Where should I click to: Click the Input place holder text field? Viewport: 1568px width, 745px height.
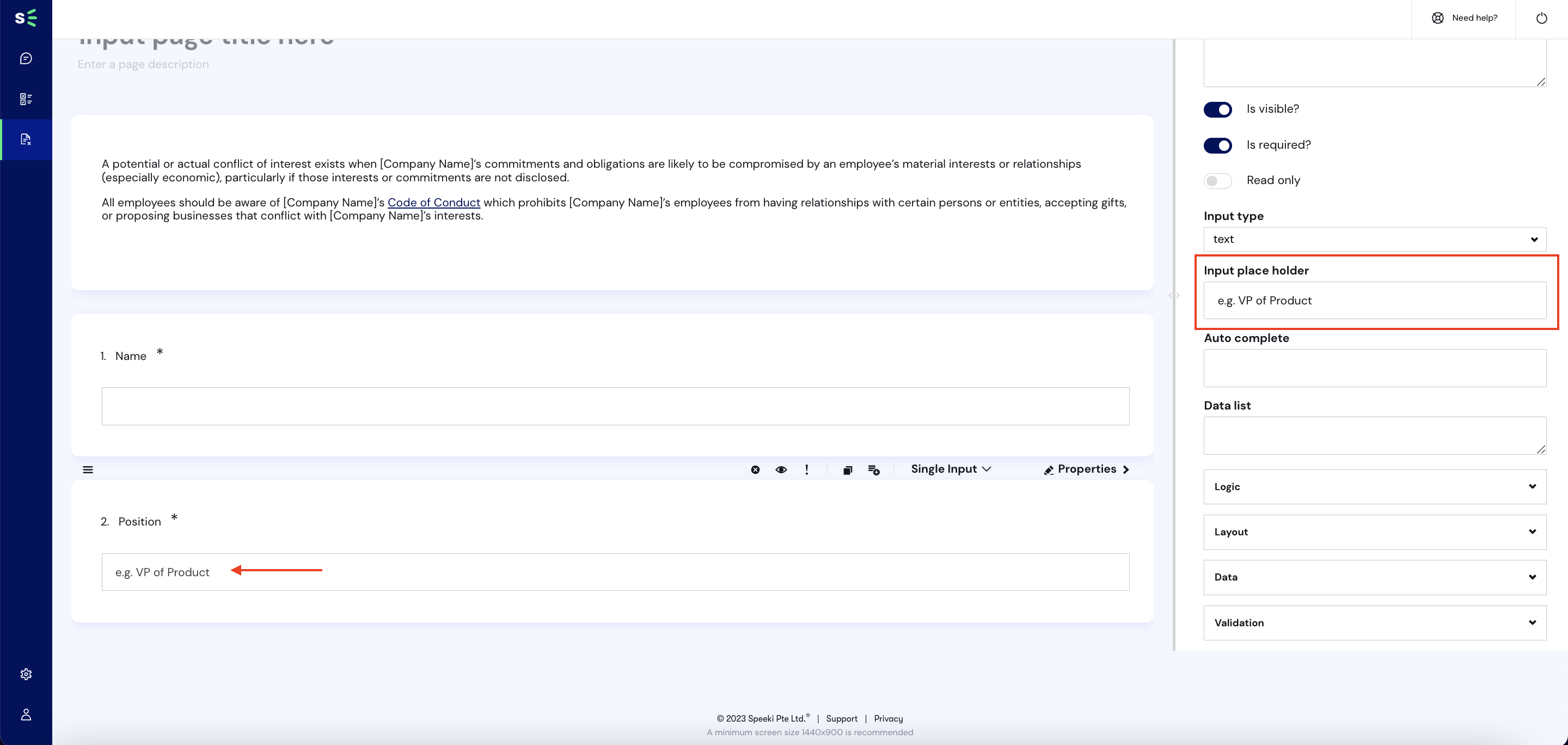(1375, 300)
